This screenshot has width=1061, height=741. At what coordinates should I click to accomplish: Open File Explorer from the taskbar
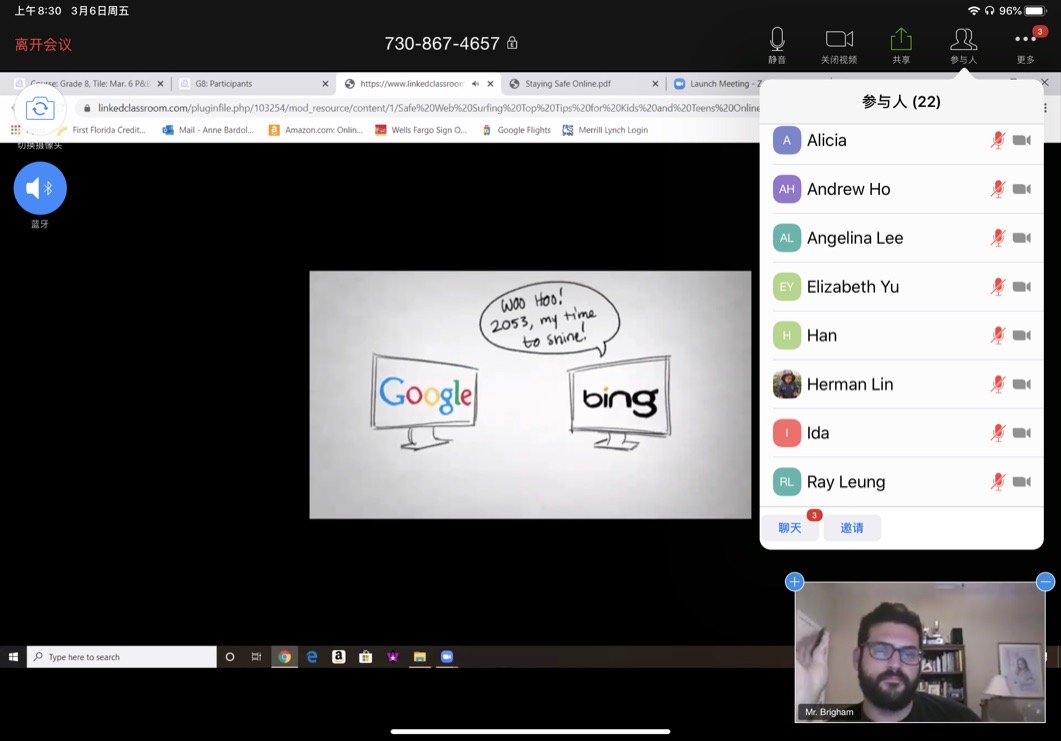click(420, 656)
